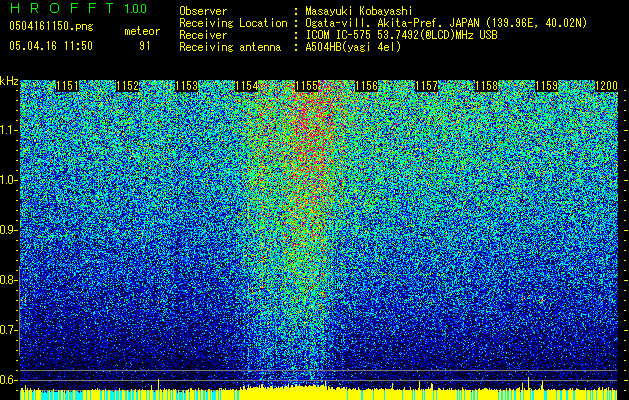
Task: Click the 1157 time marker
Action: 426,86
